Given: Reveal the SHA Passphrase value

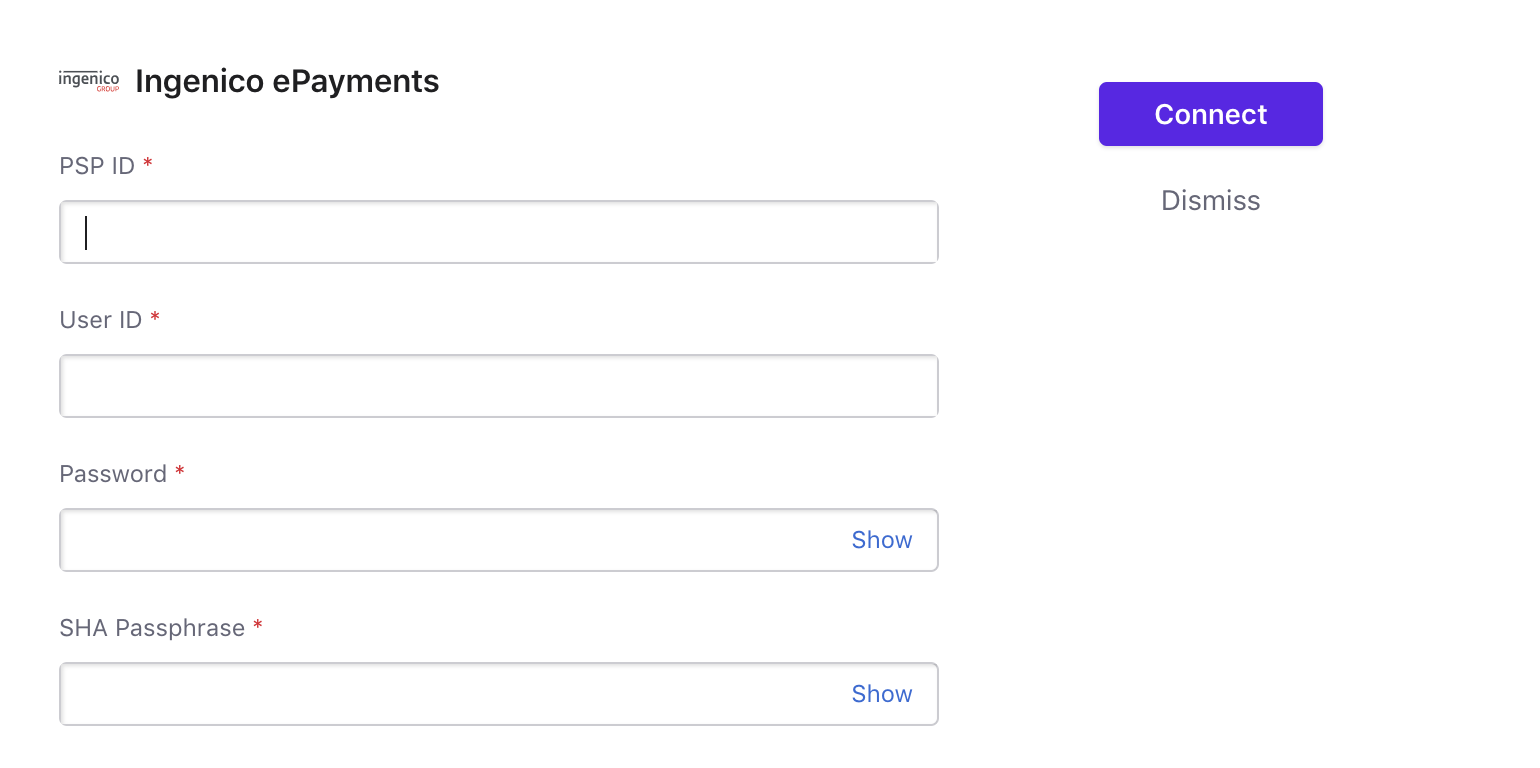Looking at the screenshot, I should tap(882, 694).
